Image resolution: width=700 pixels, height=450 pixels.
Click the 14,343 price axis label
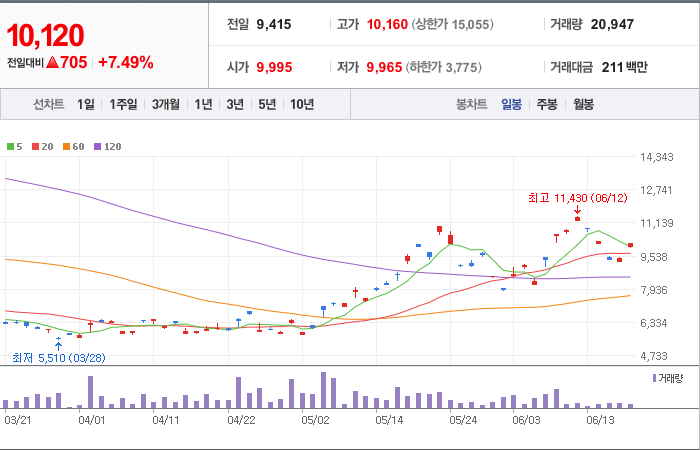(x=657, y=157)
